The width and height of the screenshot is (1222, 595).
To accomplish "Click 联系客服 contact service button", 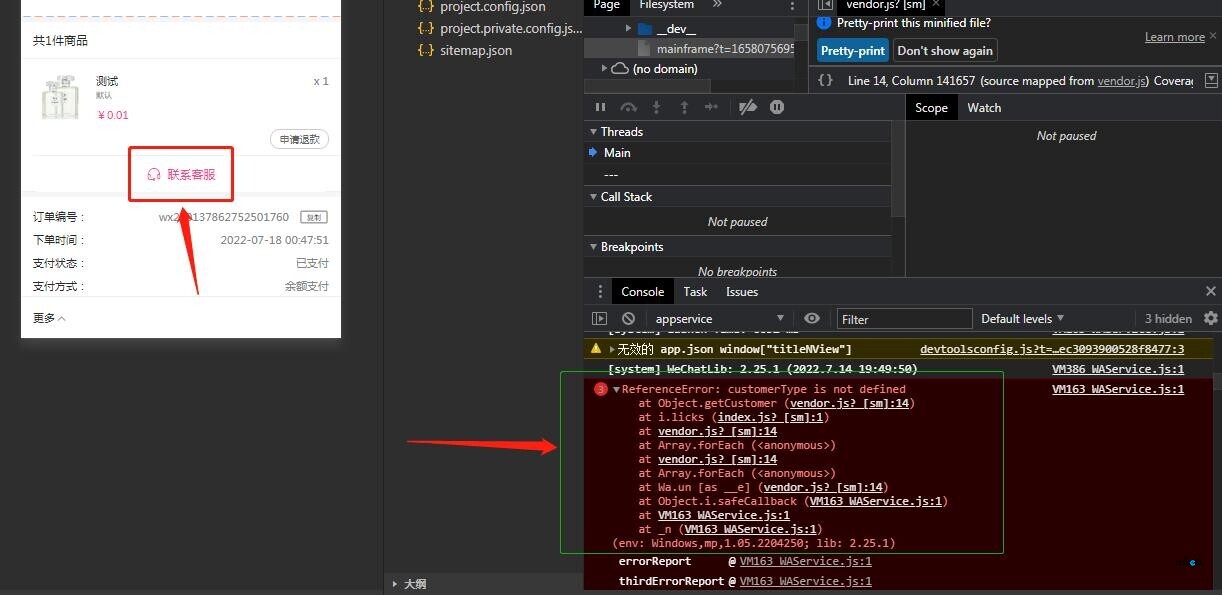I will 181,174.
